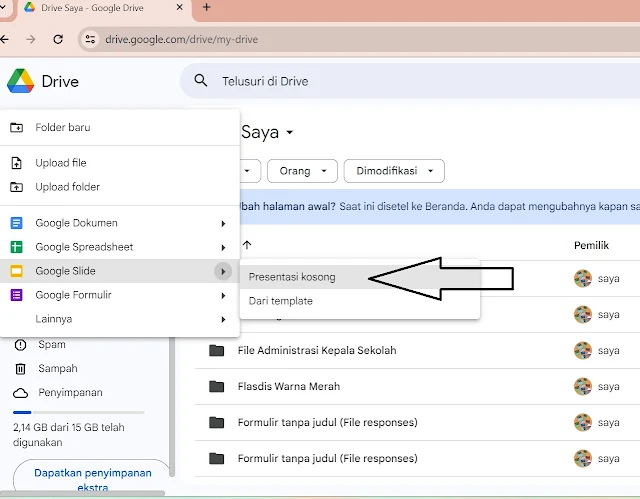Click the Sampah trash icon

click(x=20, y=369)
